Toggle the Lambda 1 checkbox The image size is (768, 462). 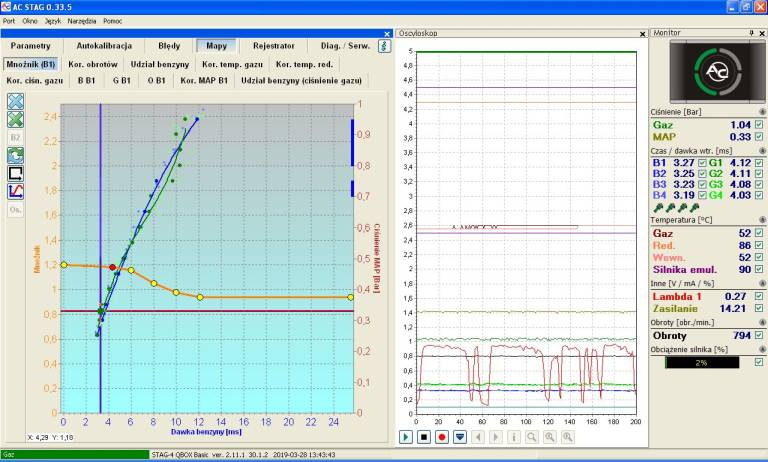coord(759,296)
